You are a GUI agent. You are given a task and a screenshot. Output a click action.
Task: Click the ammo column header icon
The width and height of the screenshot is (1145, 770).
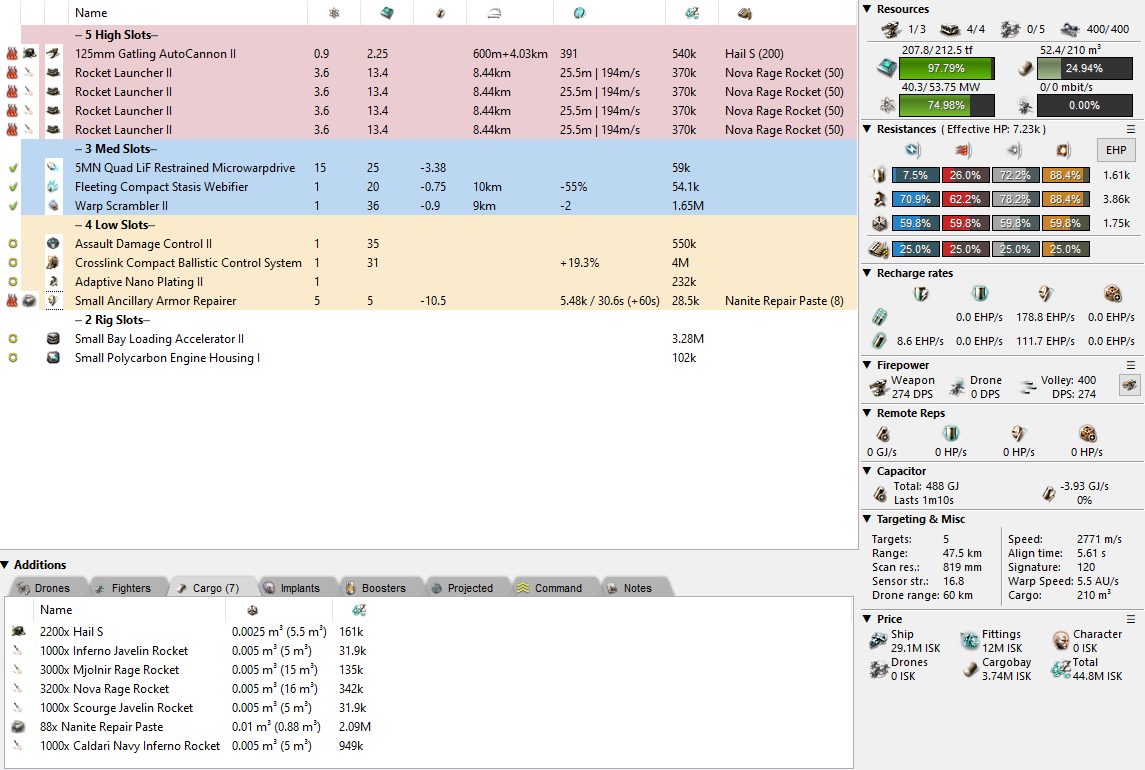pyautogui.click(x=744, y=13)
